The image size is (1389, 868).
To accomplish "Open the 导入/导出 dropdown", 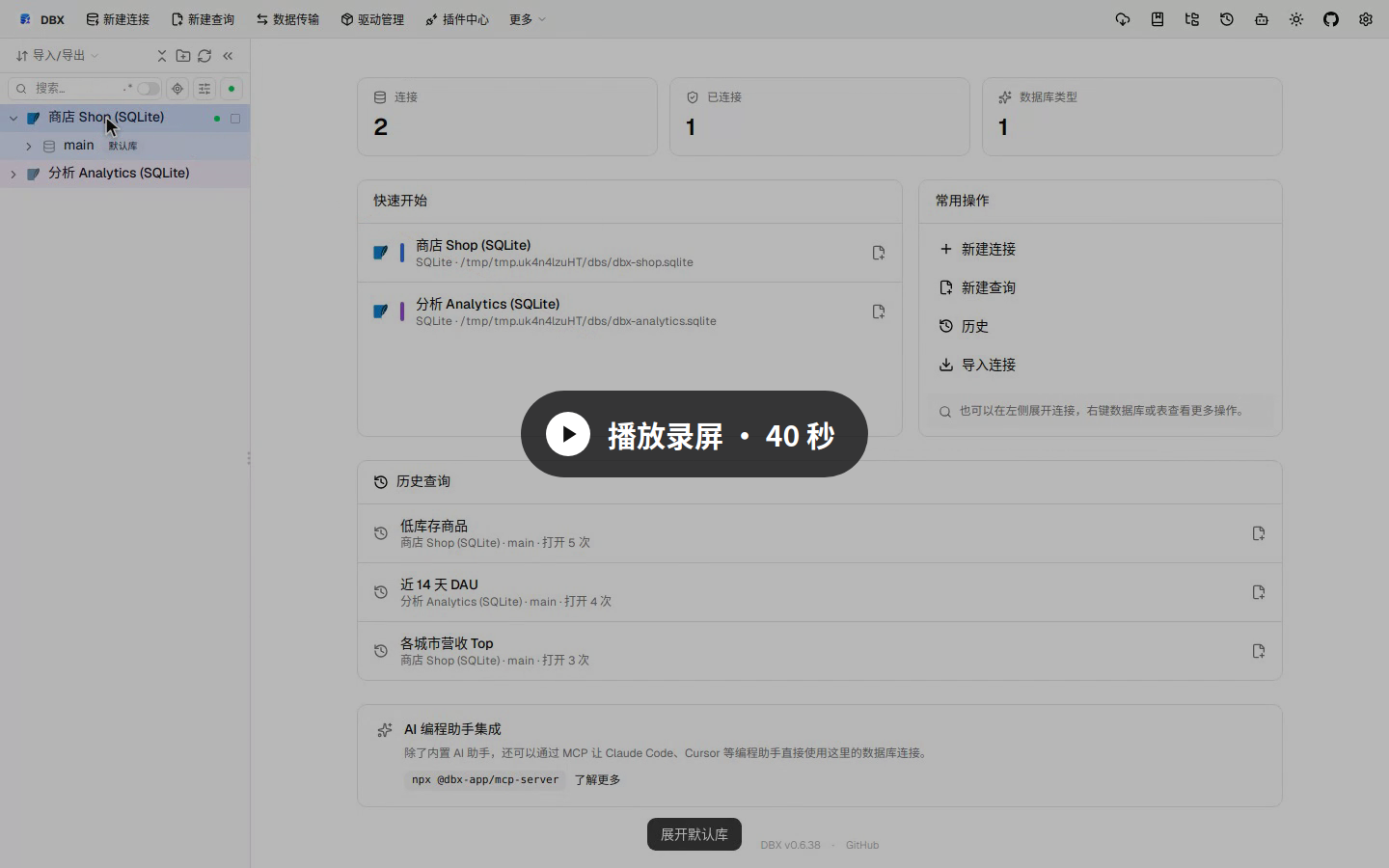I will [x=57, y=56].
